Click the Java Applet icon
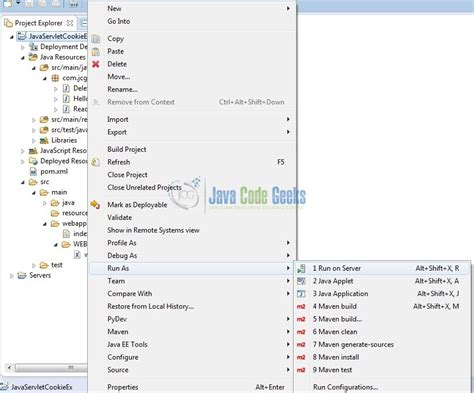The height and width of the screenshot is (393, 474). click(x=301, y=281)
